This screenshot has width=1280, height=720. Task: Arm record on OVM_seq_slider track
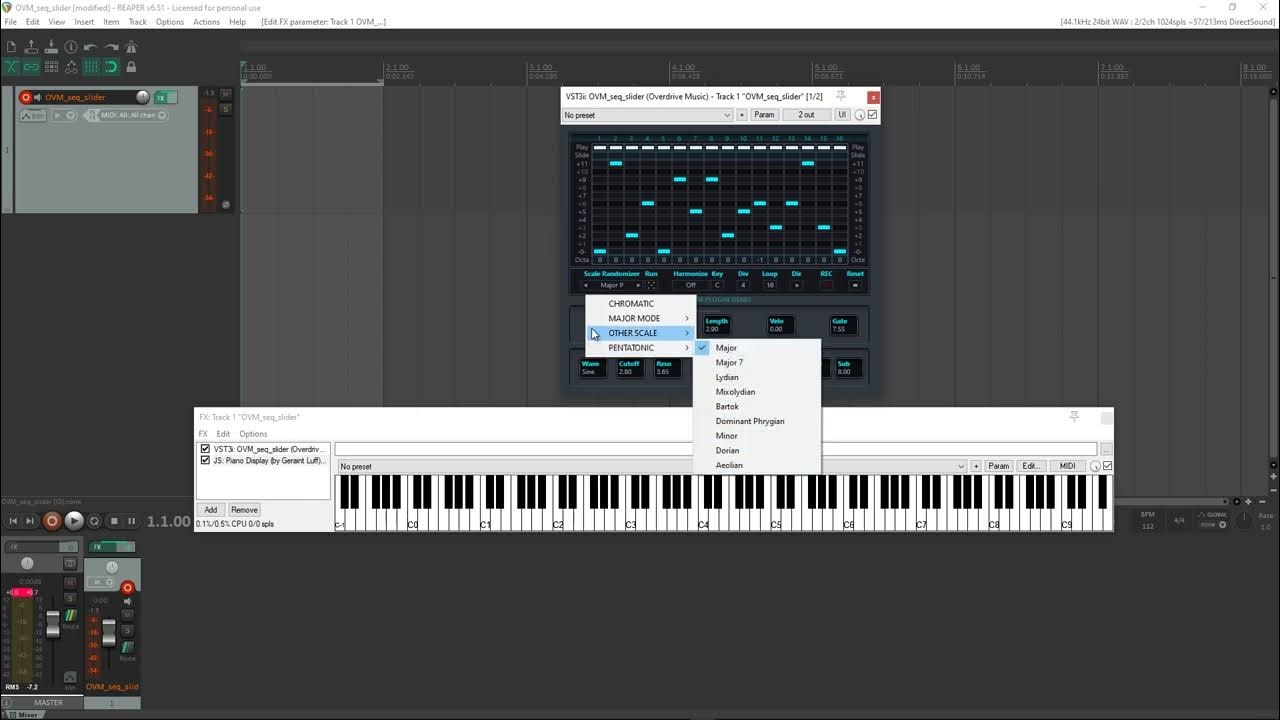26,97
